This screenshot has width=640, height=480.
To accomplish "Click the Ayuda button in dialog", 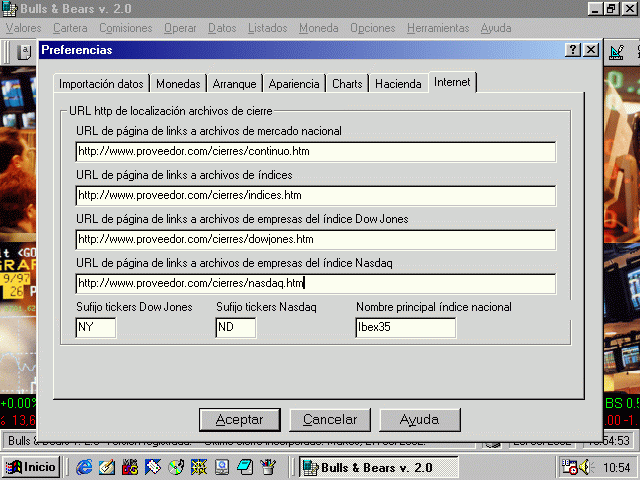I will (420, 420).
